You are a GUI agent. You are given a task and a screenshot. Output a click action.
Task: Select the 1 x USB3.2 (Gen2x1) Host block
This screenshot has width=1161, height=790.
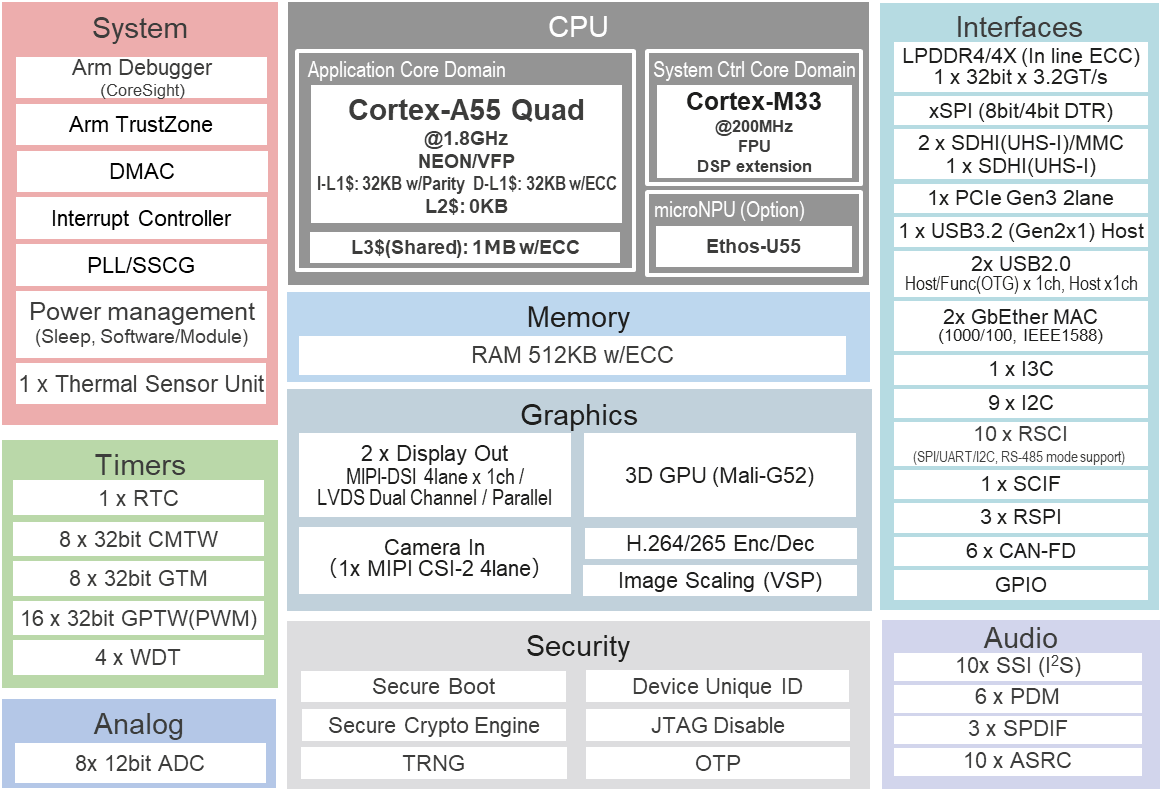pos(1020,231)
